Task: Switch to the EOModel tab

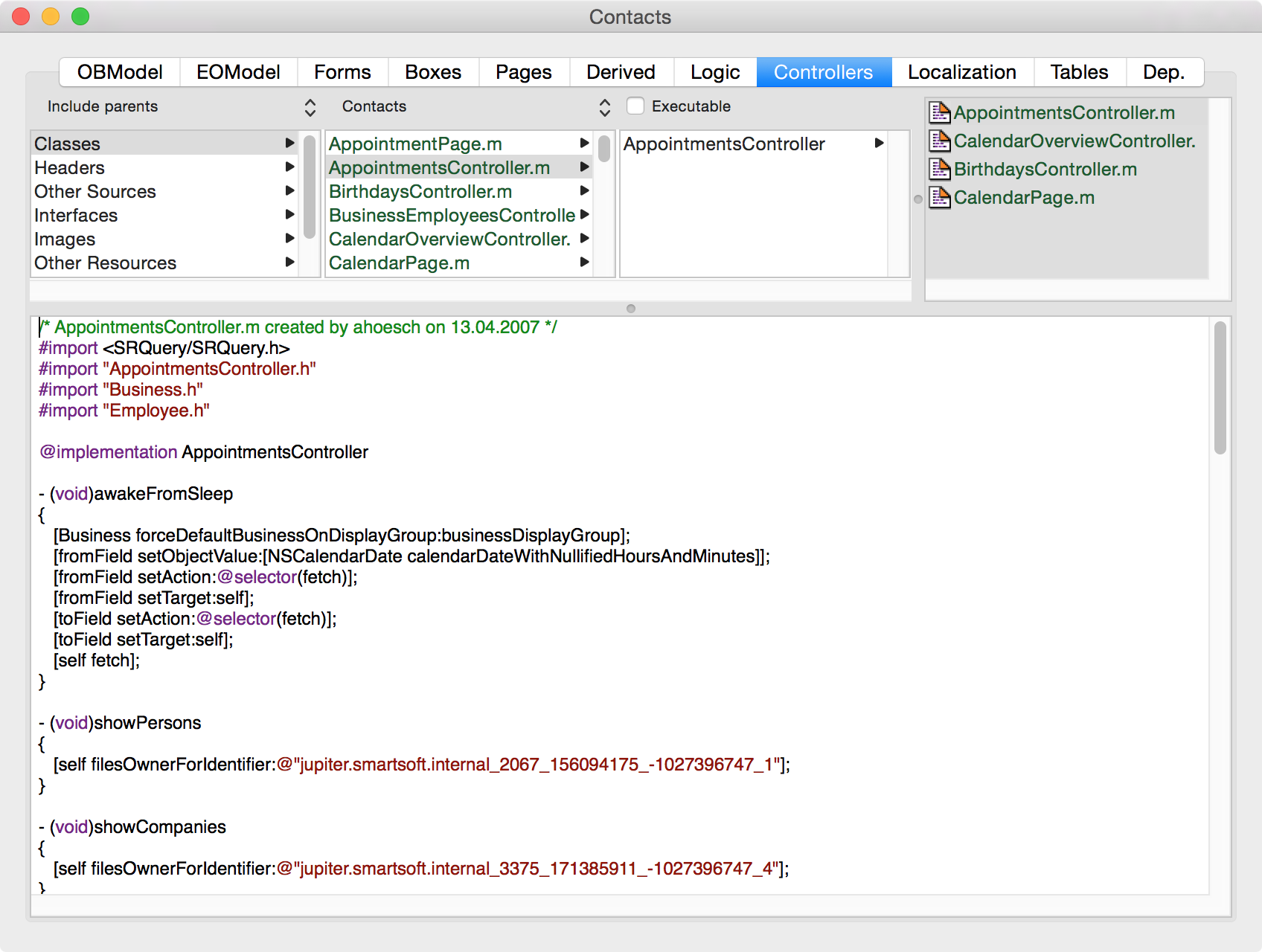Action: tap(238, 72)
